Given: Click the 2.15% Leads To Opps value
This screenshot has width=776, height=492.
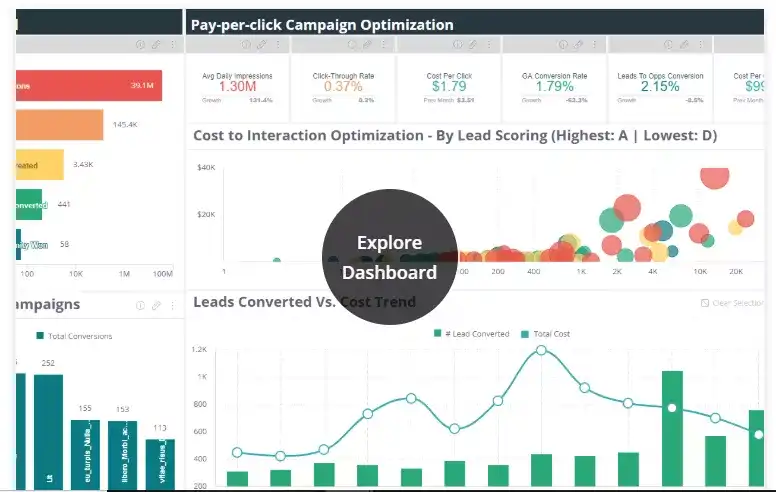Looking at the screenshot, I should click(x=660, y=87).
